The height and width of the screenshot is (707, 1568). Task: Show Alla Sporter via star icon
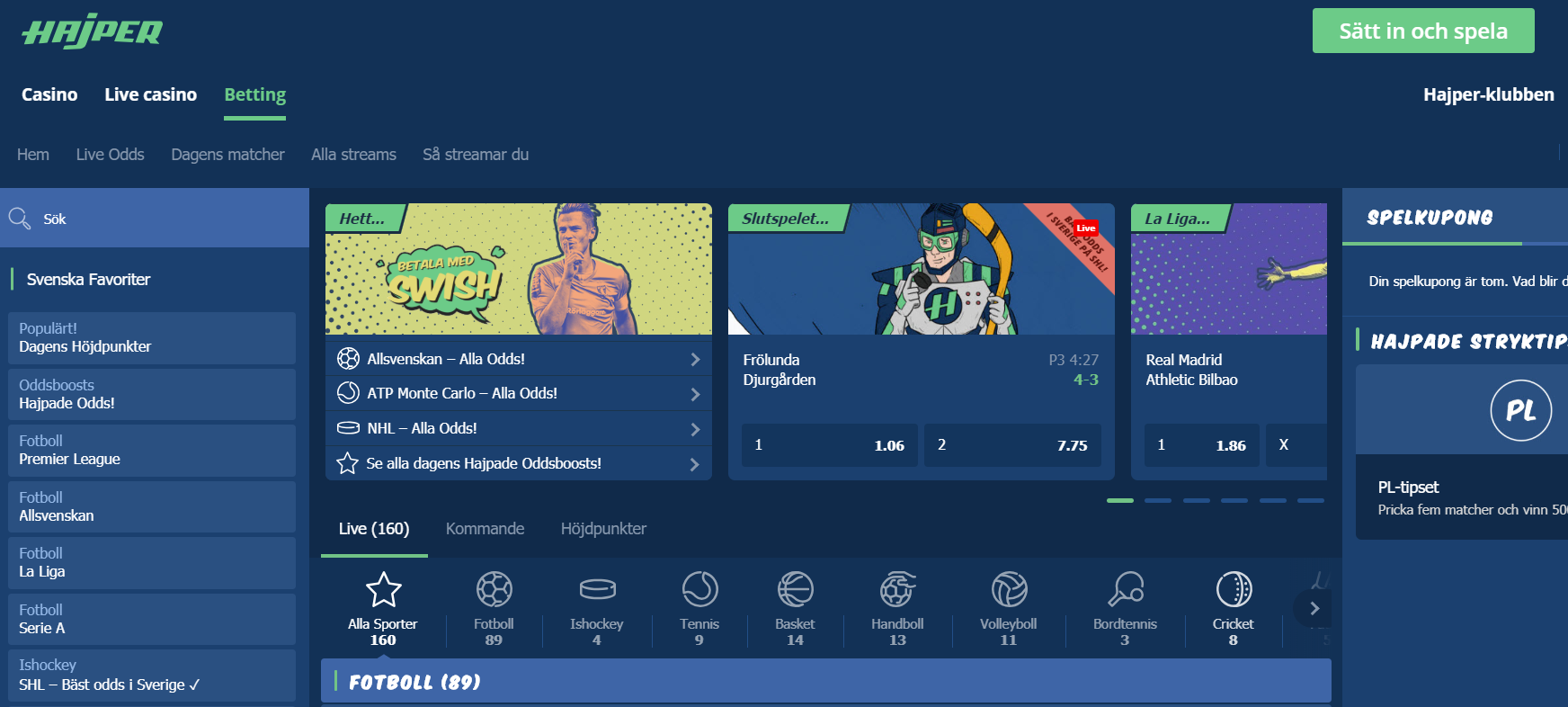tap(383, 590)
